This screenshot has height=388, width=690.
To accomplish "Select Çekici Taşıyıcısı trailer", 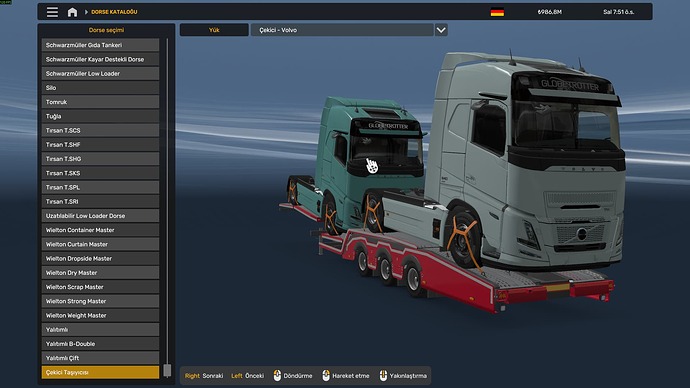I will coord(100,372).
